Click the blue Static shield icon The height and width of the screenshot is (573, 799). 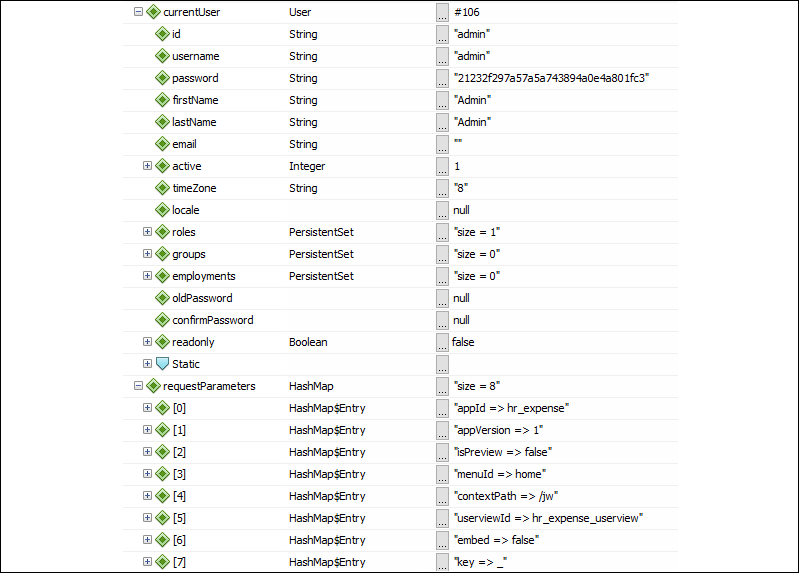[x=162, y=363]
